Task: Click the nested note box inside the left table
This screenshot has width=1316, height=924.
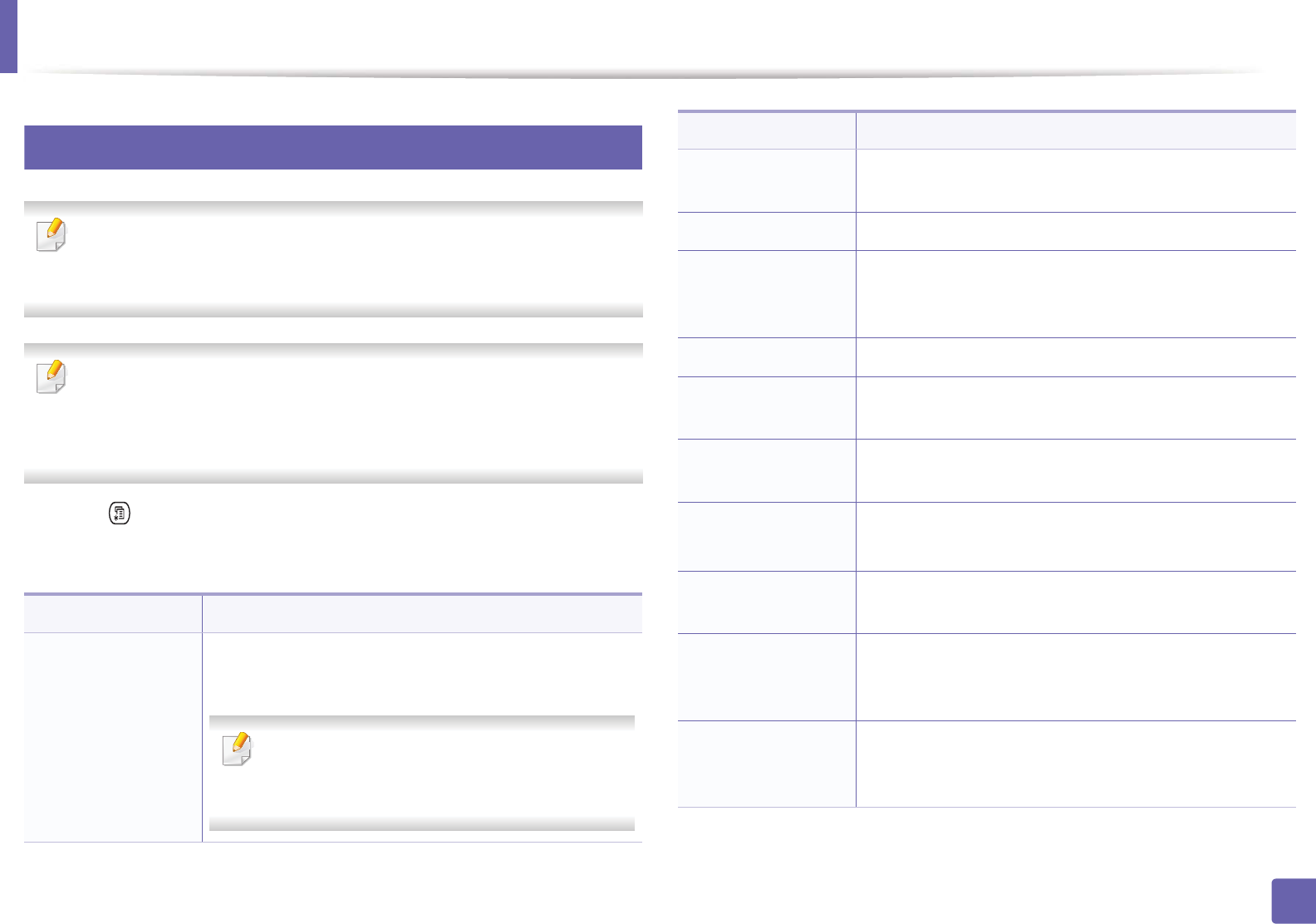Action: (422, 773)
